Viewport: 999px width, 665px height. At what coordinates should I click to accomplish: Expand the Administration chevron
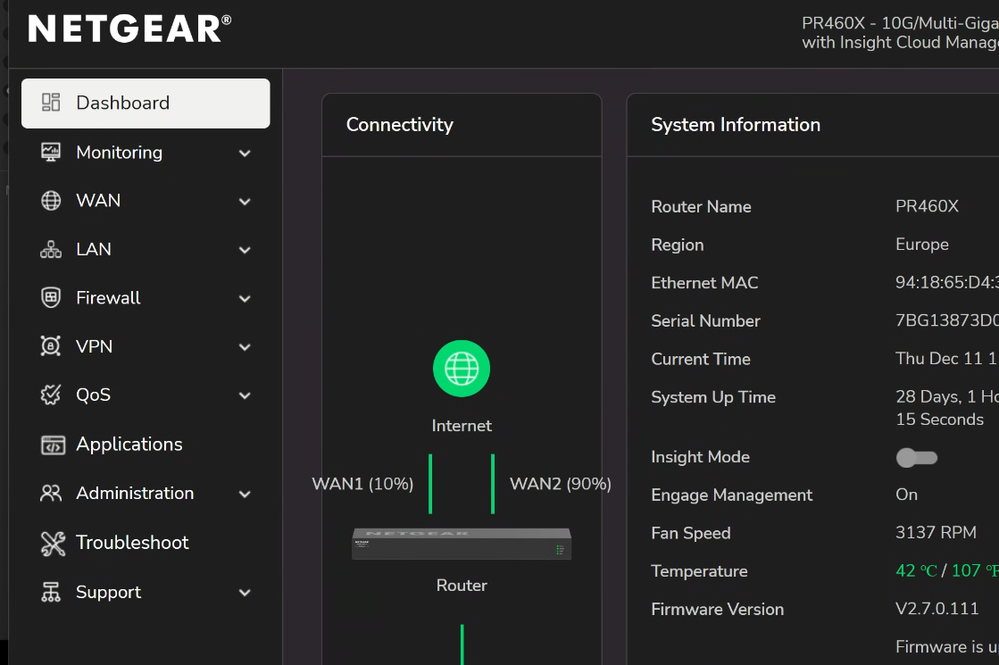point(245,494)
